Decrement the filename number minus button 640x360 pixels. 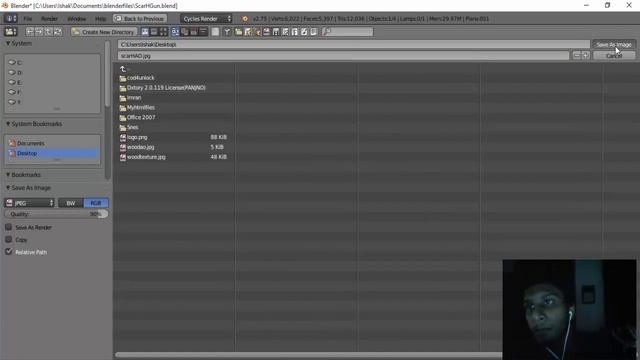click(576, 56)
